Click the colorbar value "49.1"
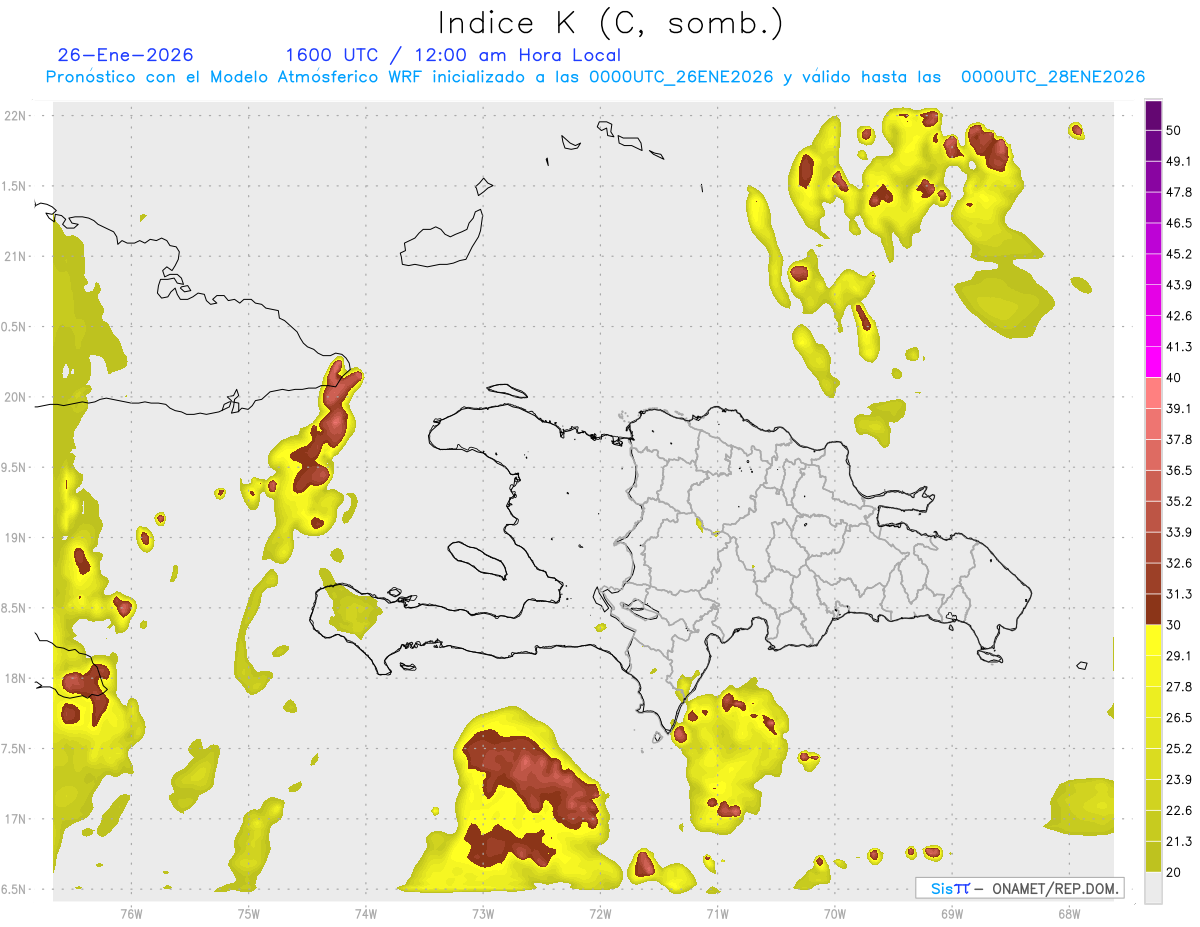This screenshot has height=927, width=1200. coord(1179,161)
